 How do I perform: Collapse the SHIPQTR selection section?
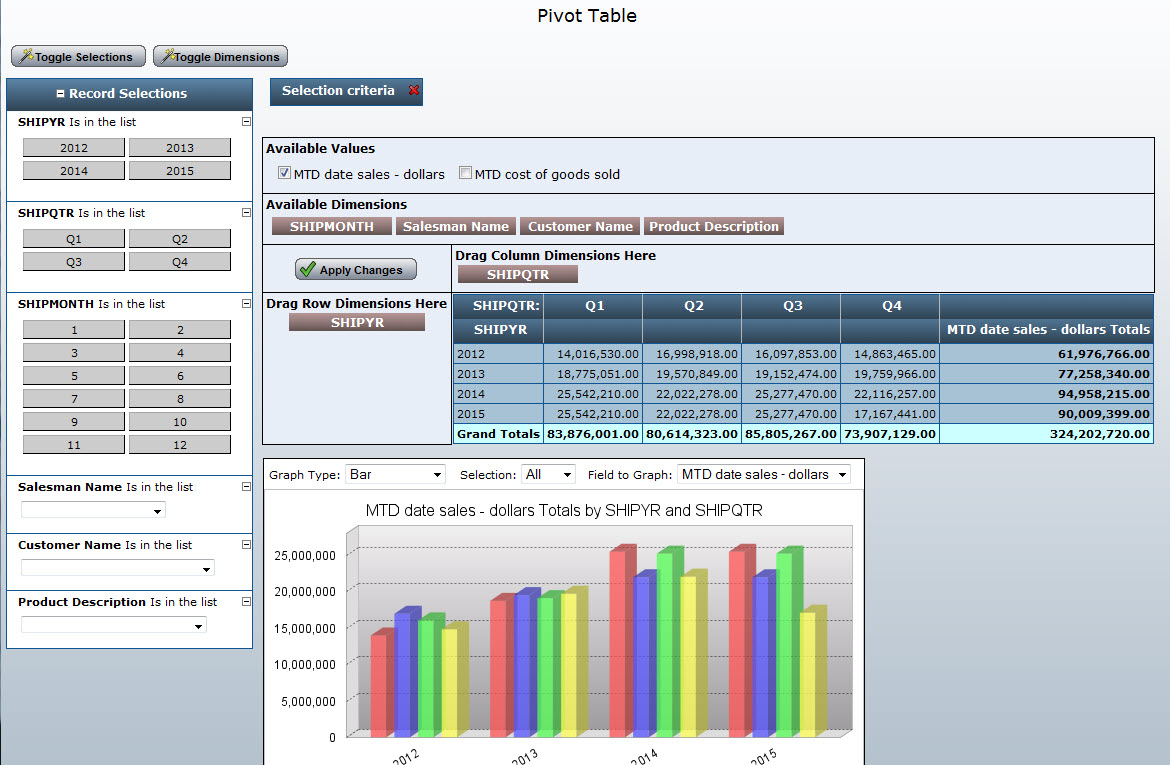(246, 213)
